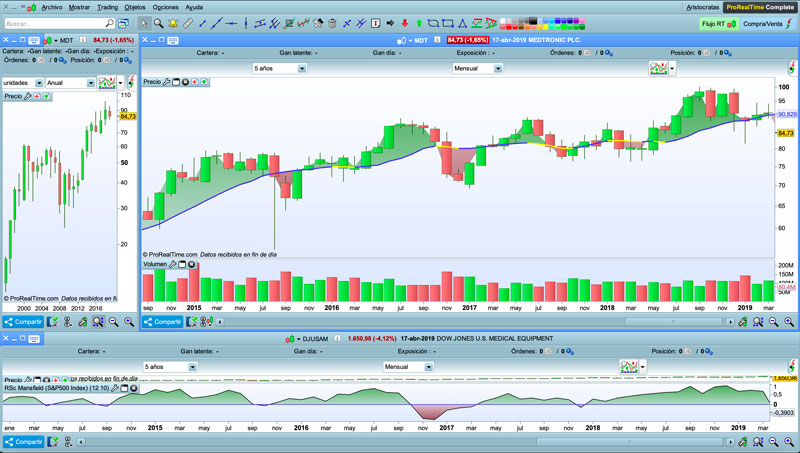Viewport: 800px width, 453px height.
Task: Select the cursor pointer tool in toolbar
Action: (x=144, y=23)
